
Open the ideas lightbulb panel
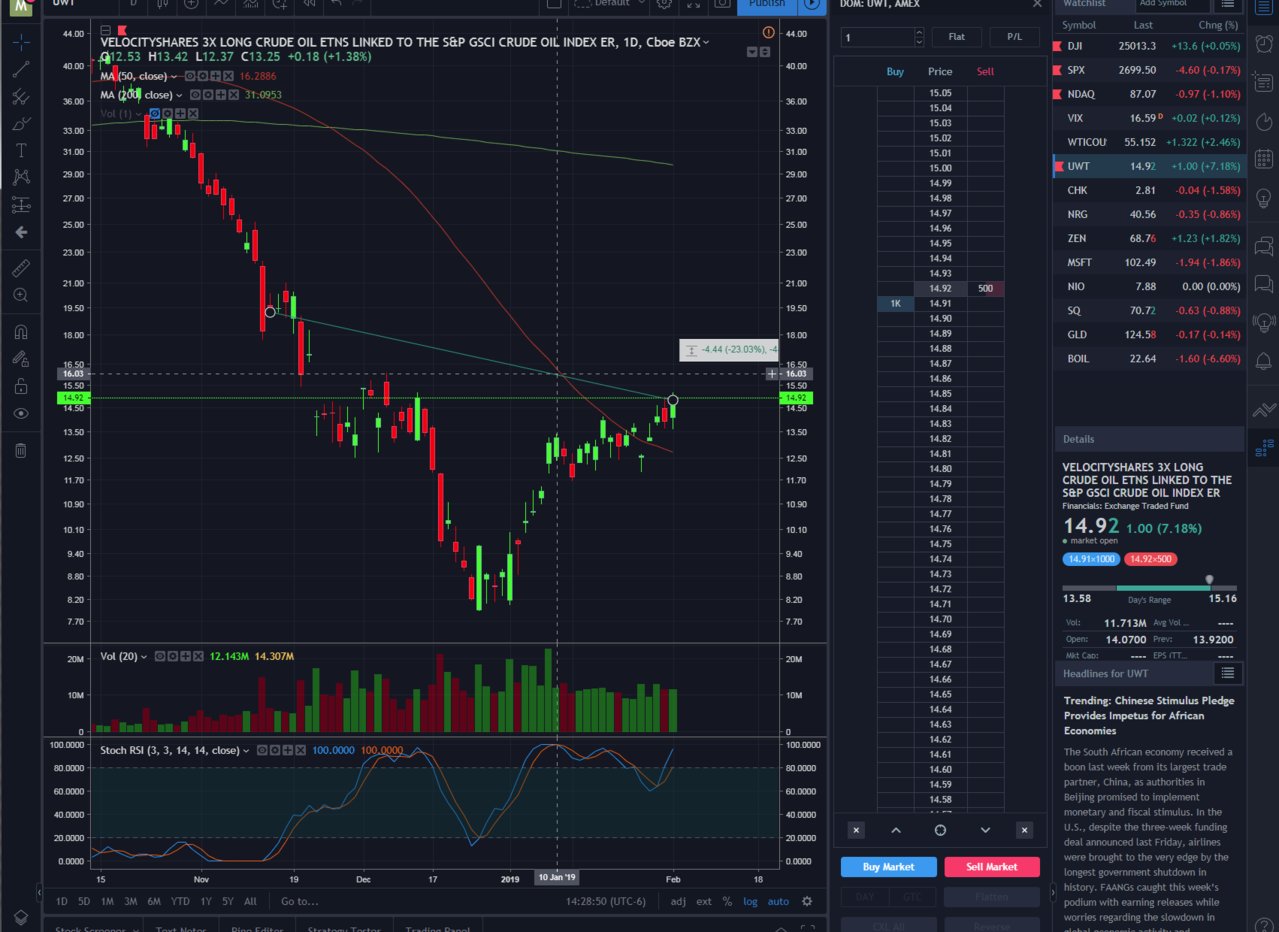click(x=1263, y=198)
